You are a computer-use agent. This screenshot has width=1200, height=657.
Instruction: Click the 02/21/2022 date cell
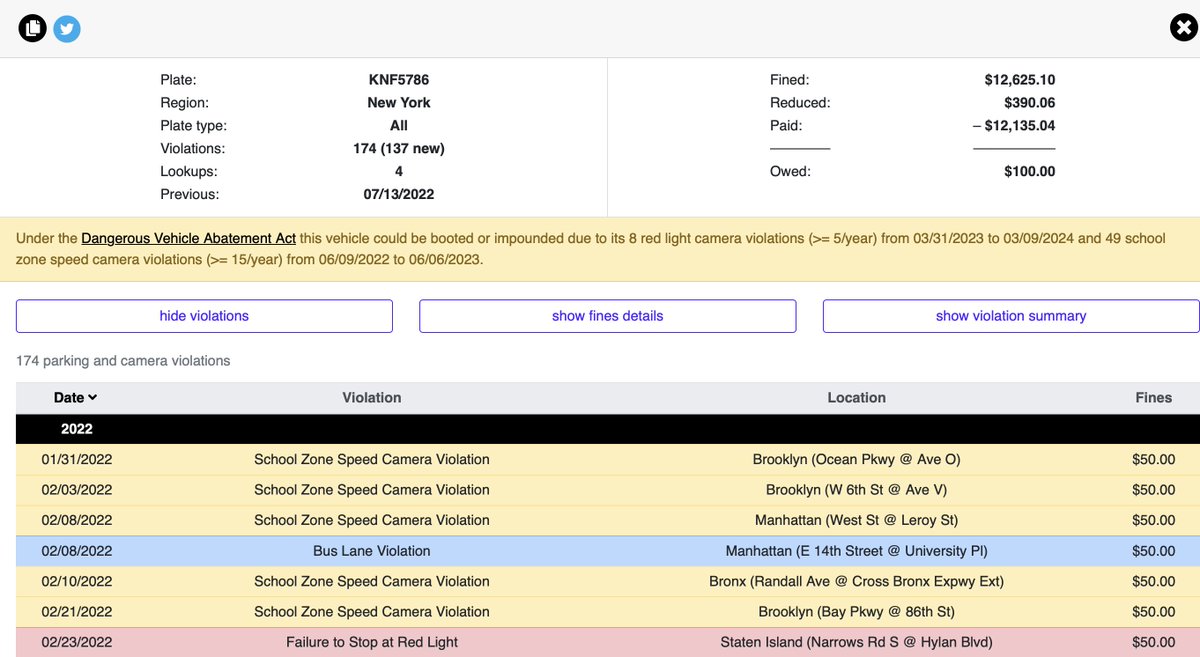click(77, 612)
